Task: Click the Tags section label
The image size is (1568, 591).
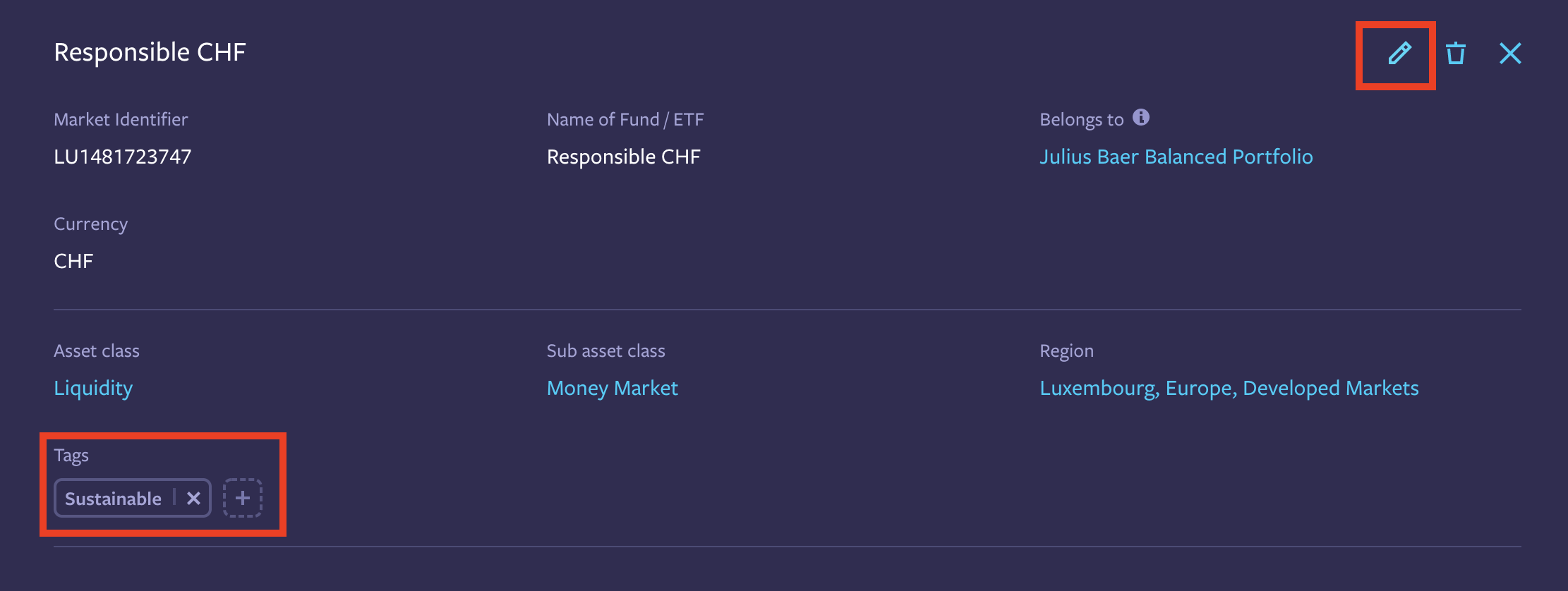Action: (x=71, y=456)
